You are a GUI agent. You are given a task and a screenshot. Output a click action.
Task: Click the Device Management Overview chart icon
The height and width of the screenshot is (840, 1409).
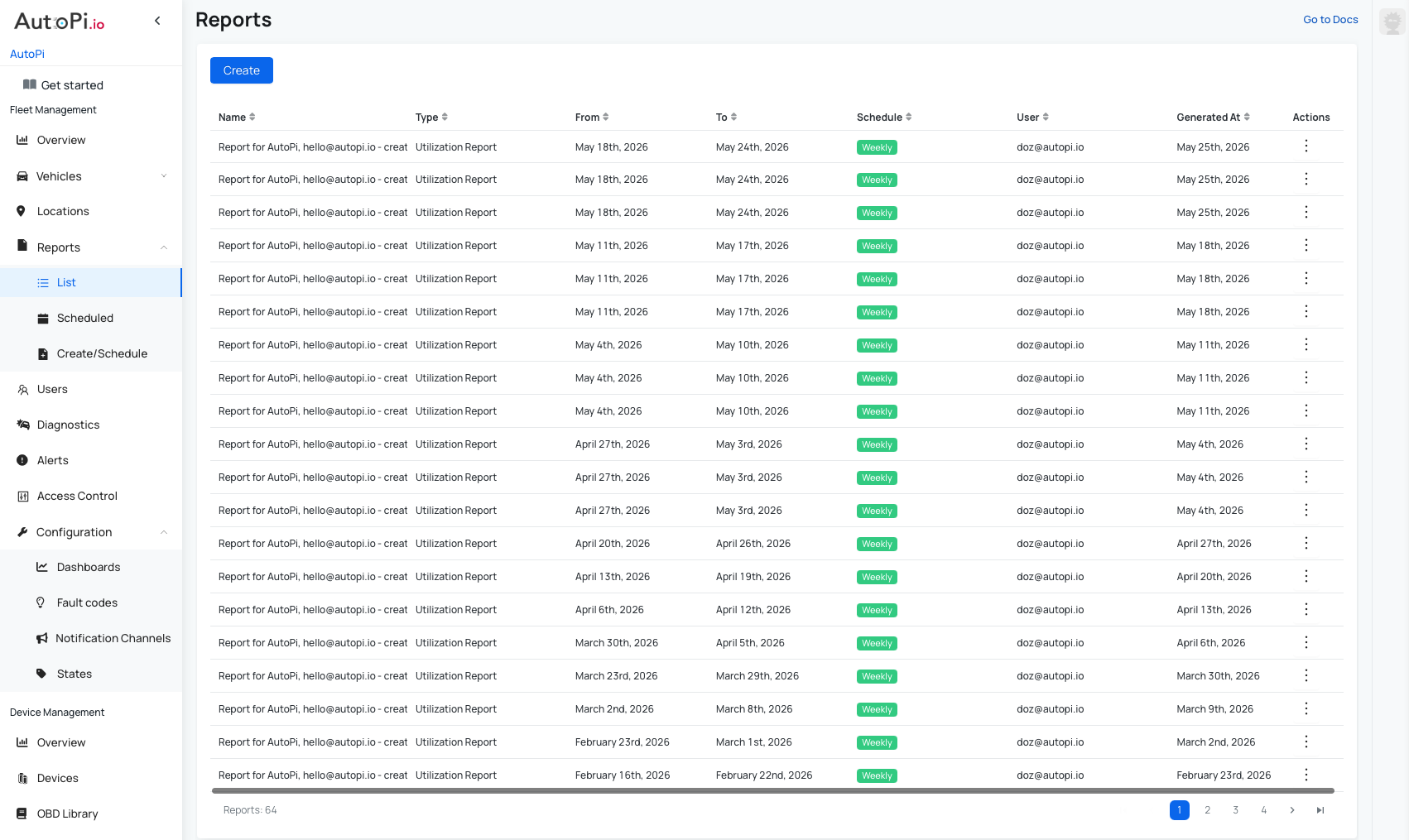[22, 742]
